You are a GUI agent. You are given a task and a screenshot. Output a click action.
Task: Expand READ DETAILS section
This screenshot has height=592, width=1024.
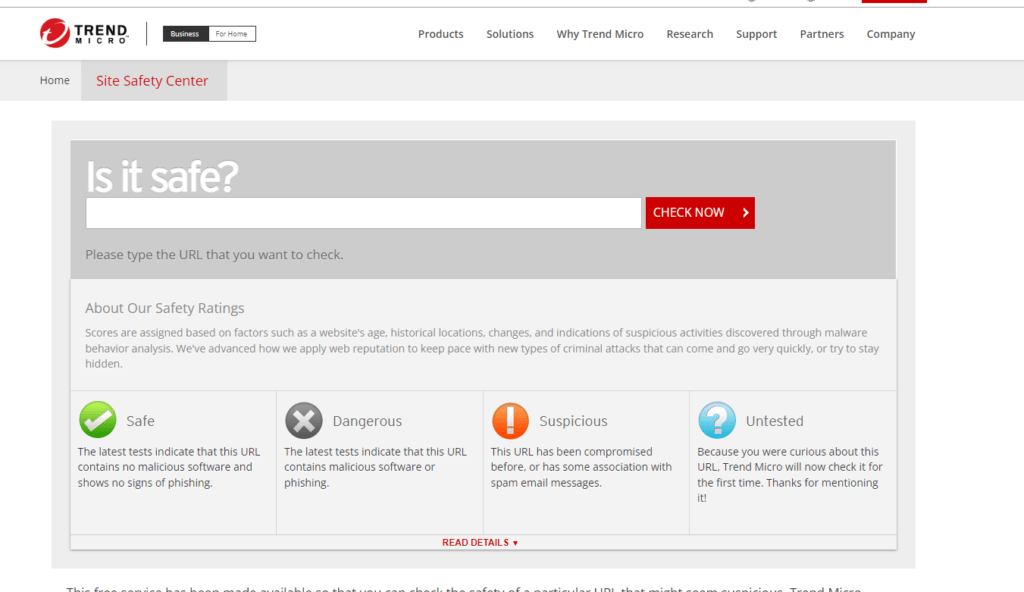[x=480, y=542]
